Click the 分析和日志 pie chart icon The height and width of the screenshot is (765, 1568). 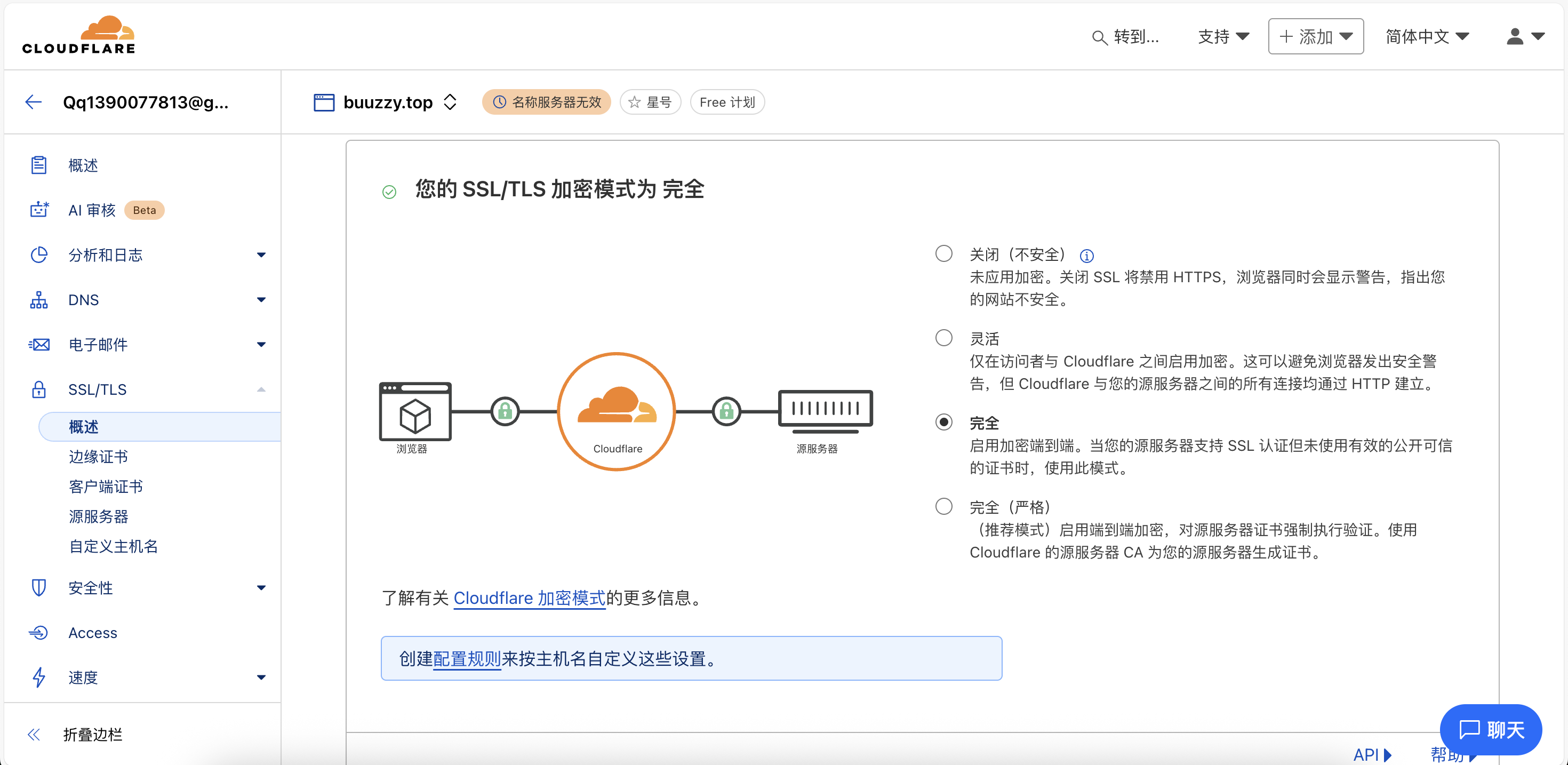[x=39, y=254]
